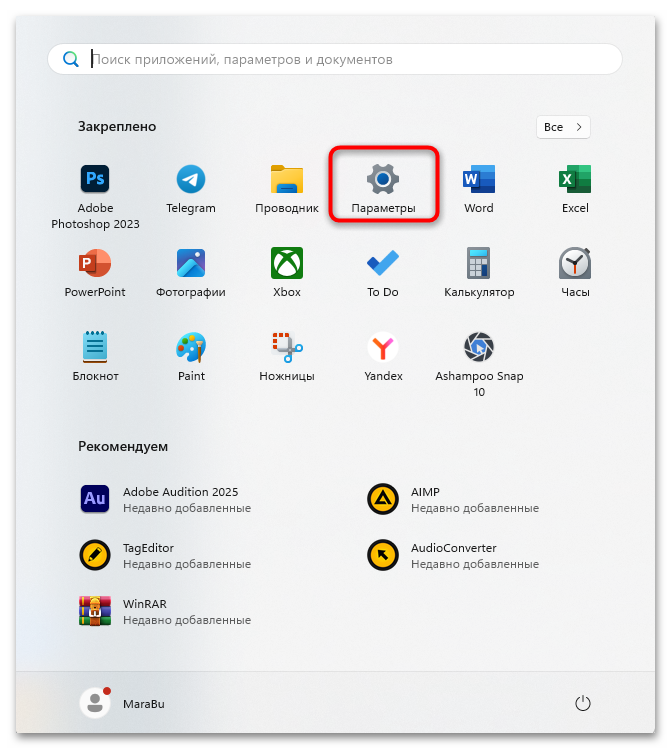Open Paint app icon
671x749 pixels.
tap(191, 347)
